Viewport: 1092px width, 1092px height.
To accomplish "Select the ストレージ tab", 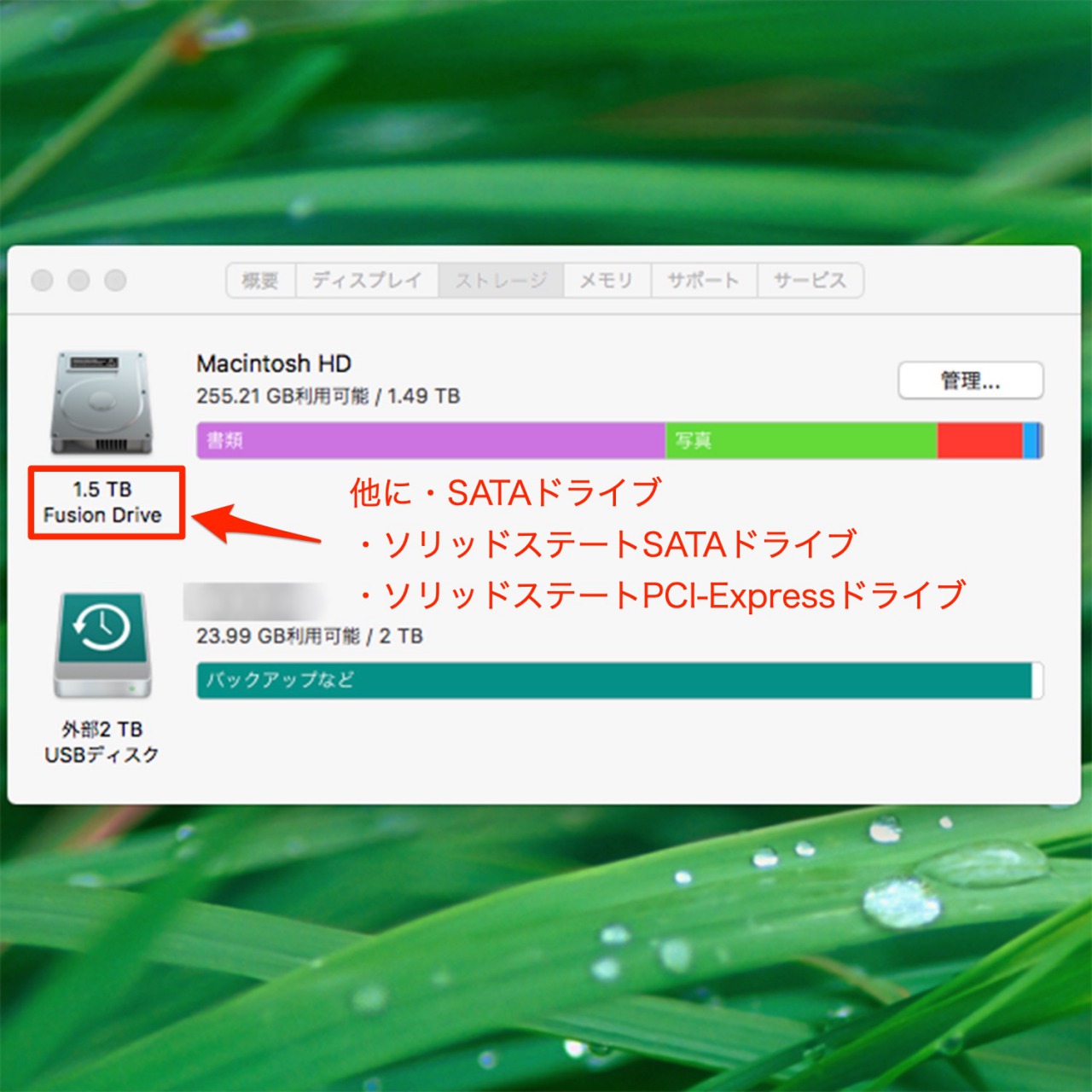I will tap(502, 280).
